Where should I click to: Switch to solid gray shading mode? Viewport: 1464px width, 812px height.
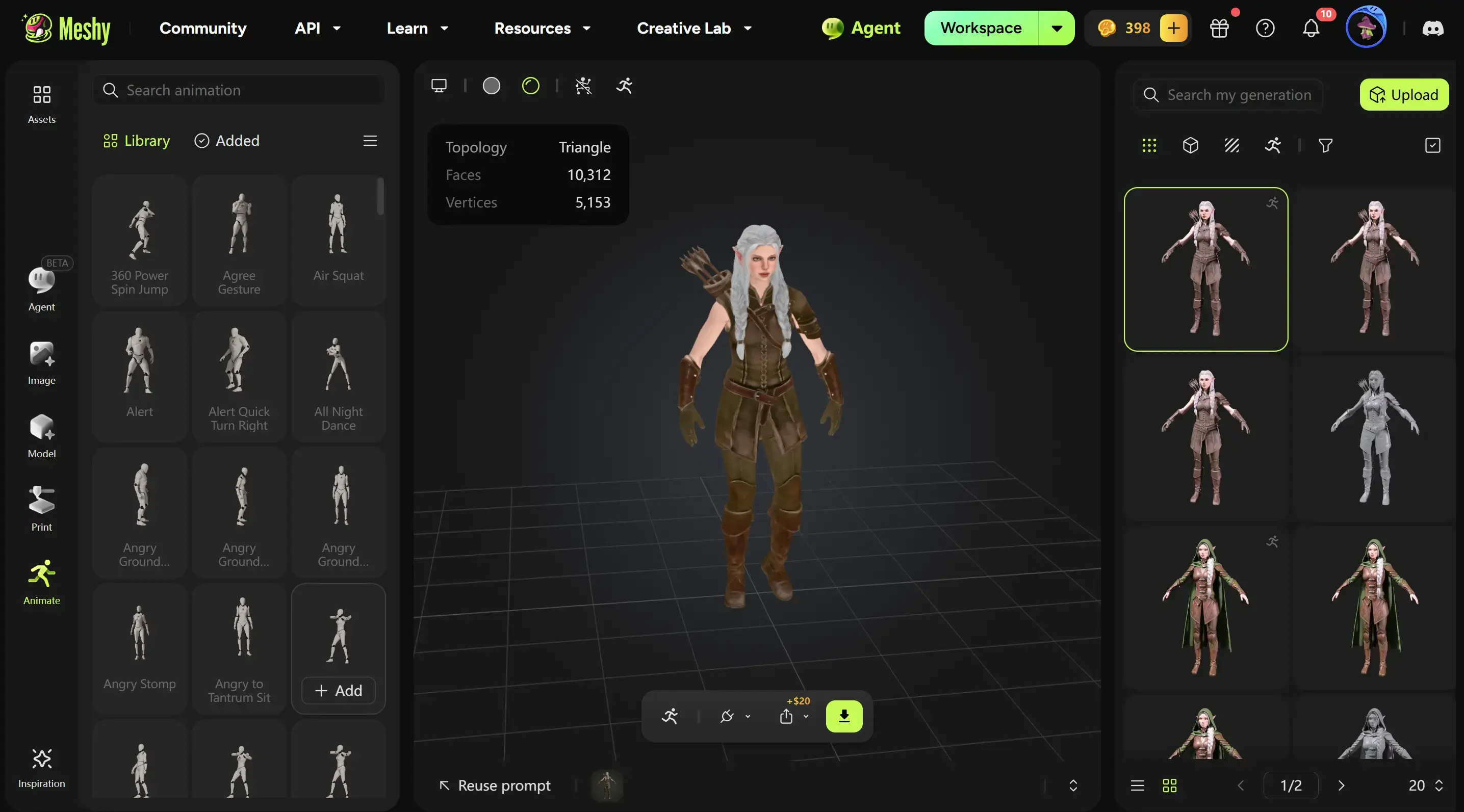pyautogui.click(x=491, y=86)
